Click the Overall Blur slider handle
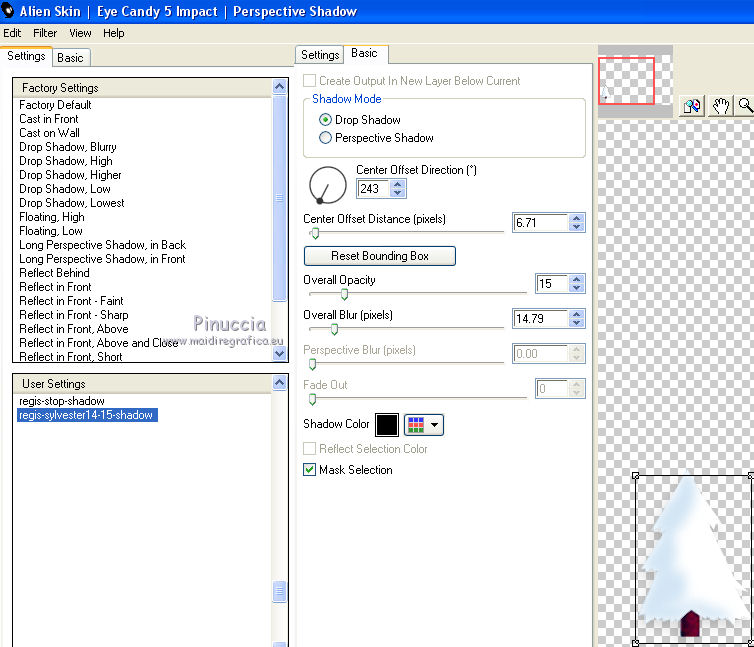The width and height of the screenshot is (754, 647). [334, 330]
